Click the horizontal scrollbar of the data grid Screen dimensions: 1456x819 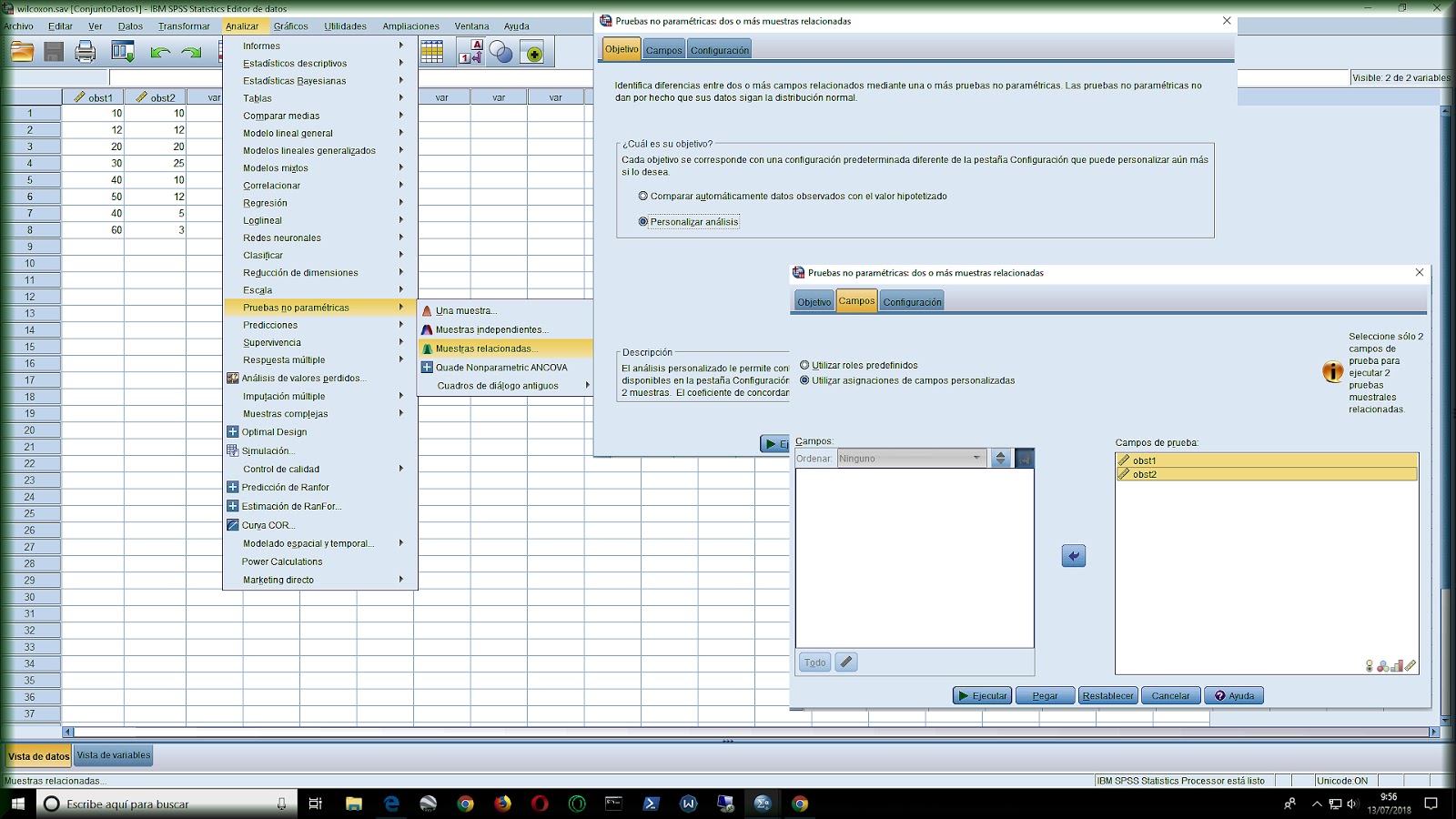[x=751, y=732]
